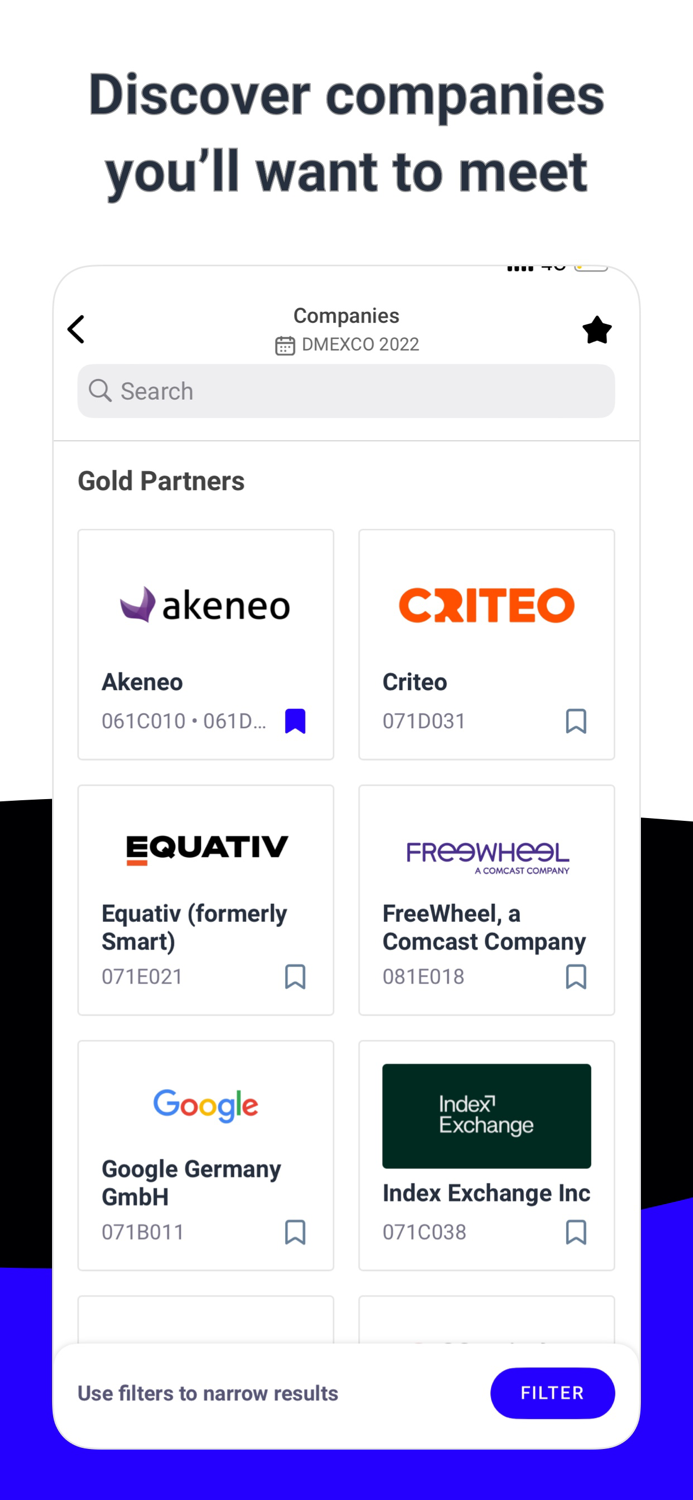The height and width of the screenshot is (1500, 693).
Task: Open Akeneo via its logo thumbnail
Action: (205, 605)
